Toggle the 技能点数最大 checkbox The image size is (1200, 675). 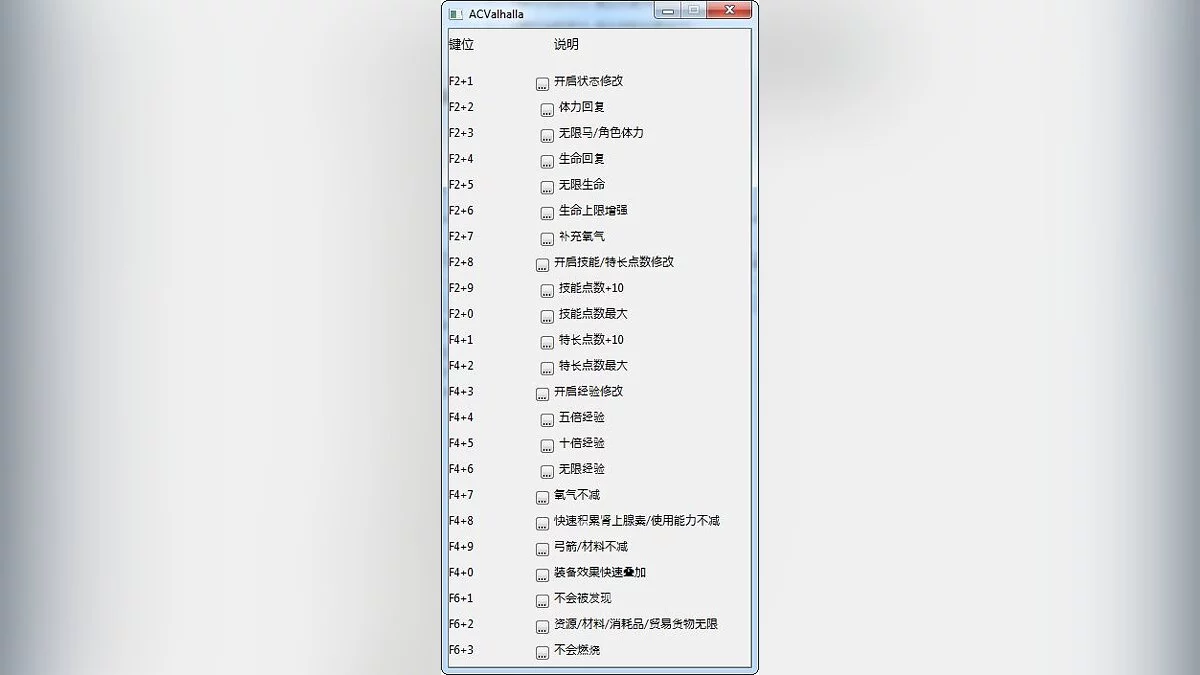click(547, 317)
